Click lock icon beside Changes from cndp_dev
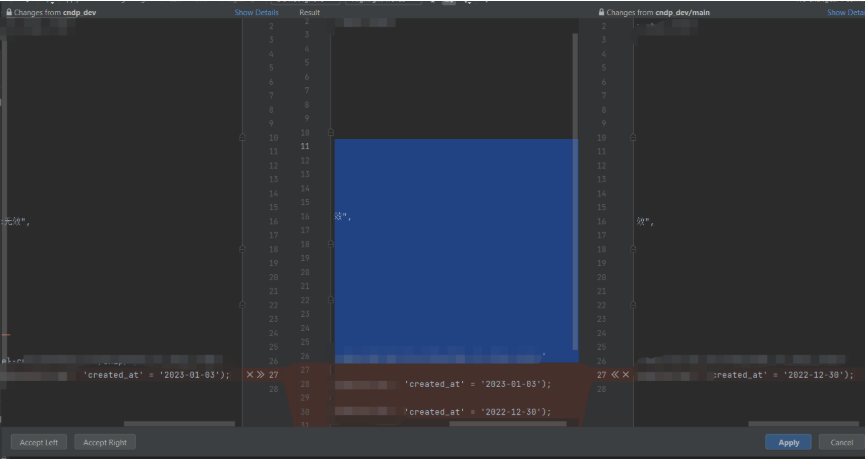This screenshot has height=459, width=865. point(9,12)
